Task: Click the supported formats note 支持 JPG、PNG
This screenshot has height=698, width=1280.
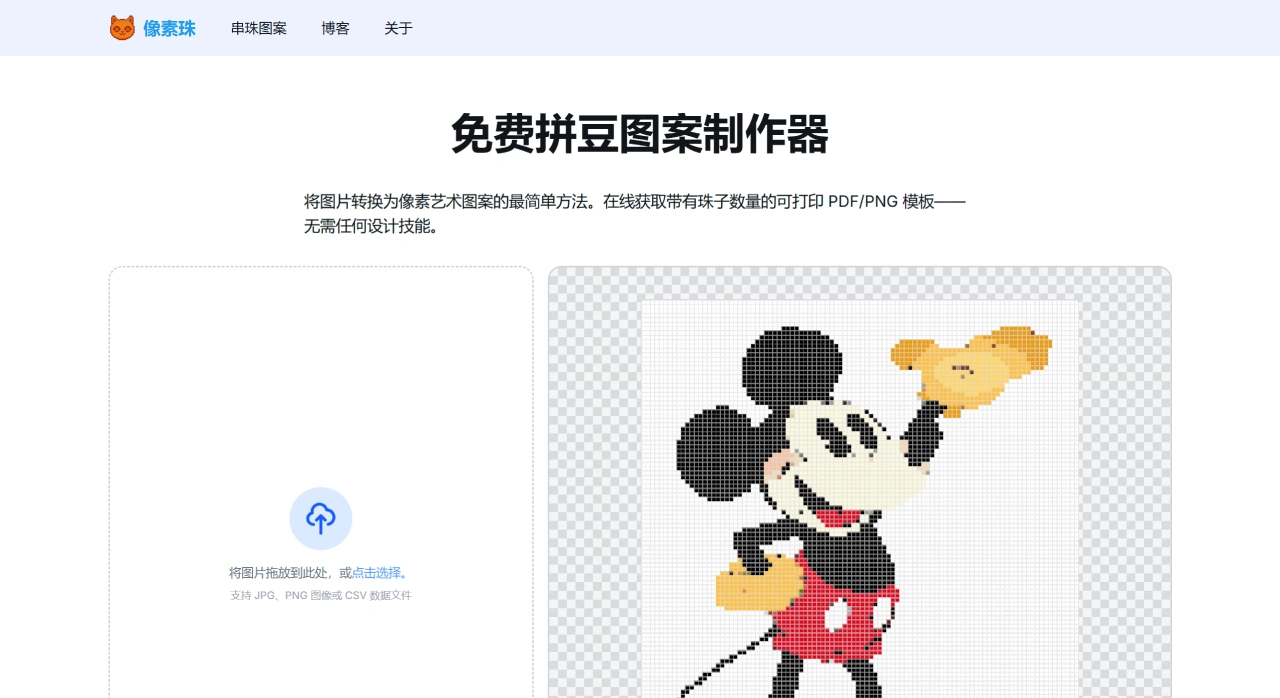Action: click(x=320, y=595)
